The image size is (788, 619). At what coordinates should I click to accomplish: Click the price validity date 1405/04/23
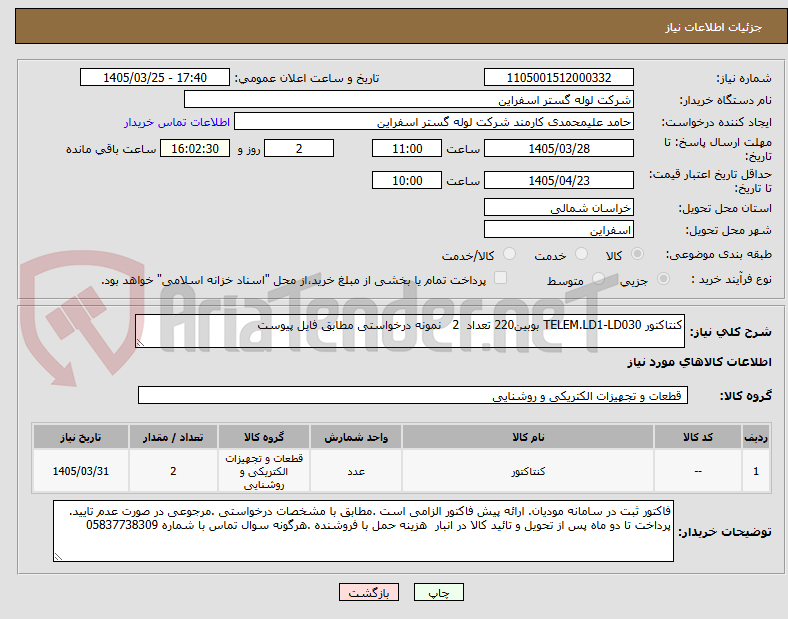click(x=559, y=180)
